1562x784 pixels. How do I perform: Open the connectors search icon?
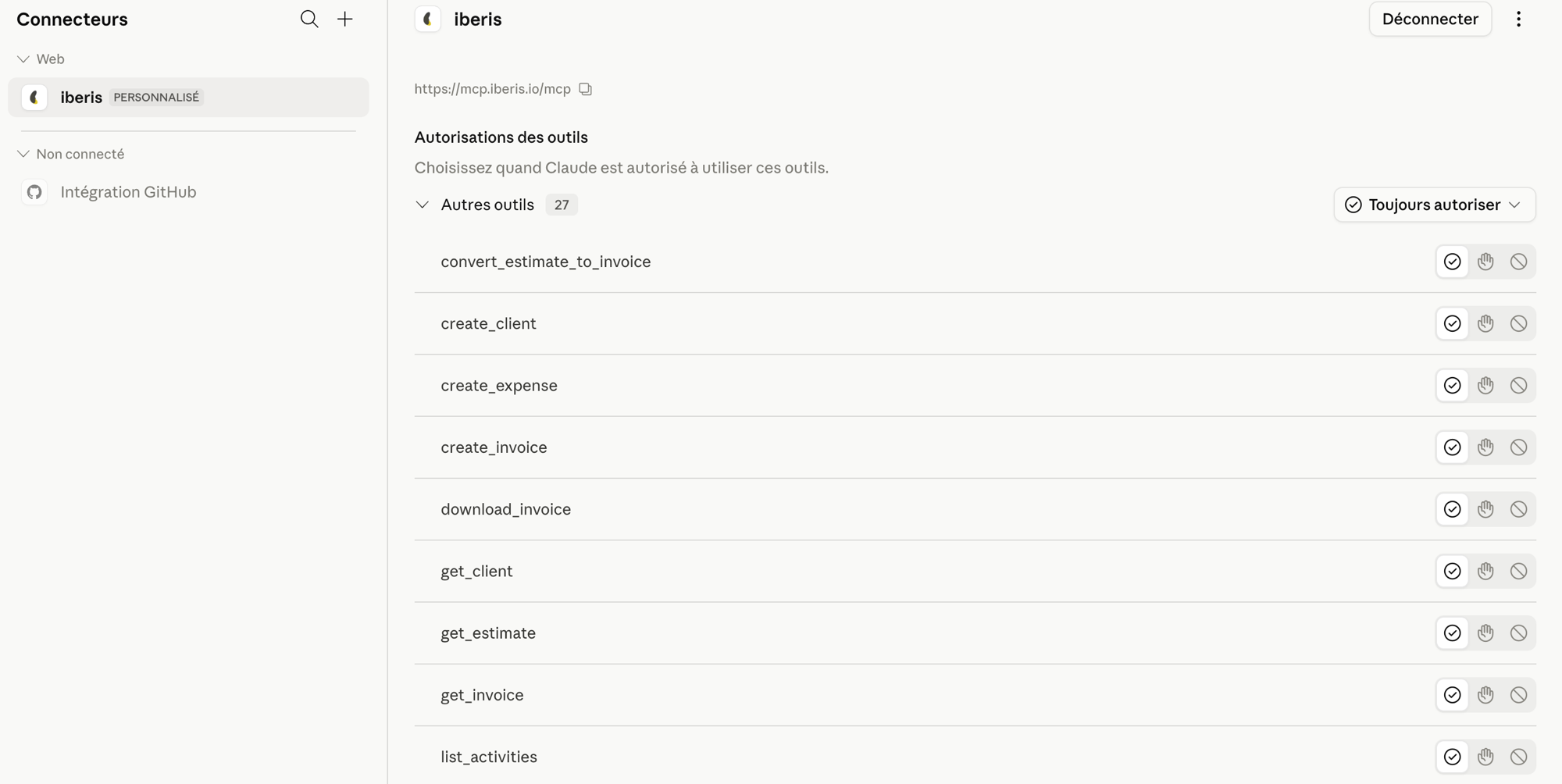[309, 19]
